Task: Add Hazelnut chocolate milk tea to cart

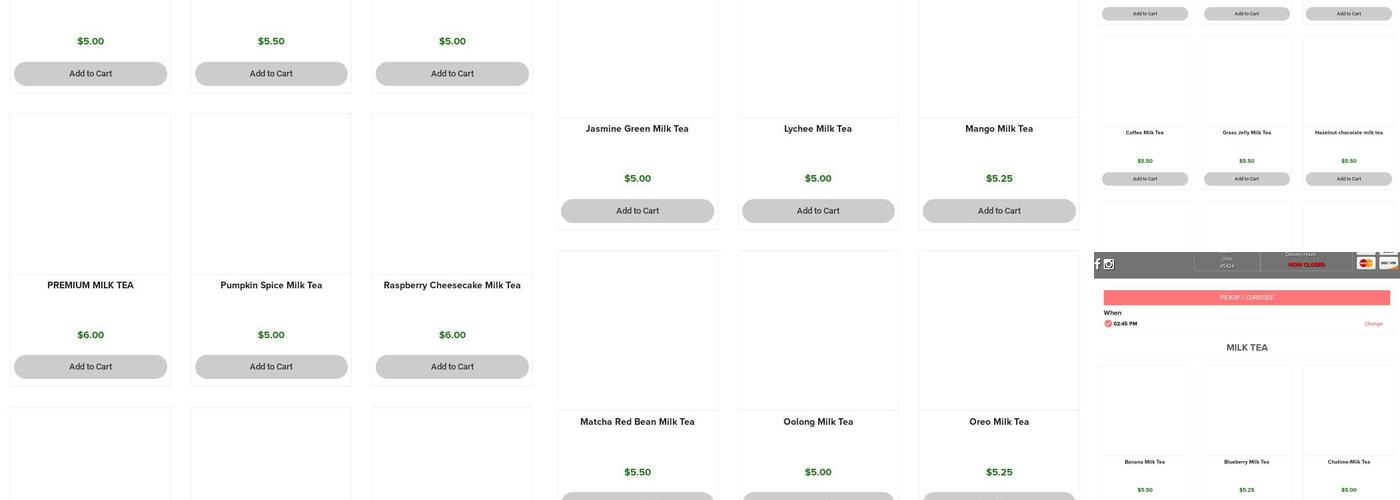Action: click(x=1349, y=179)
